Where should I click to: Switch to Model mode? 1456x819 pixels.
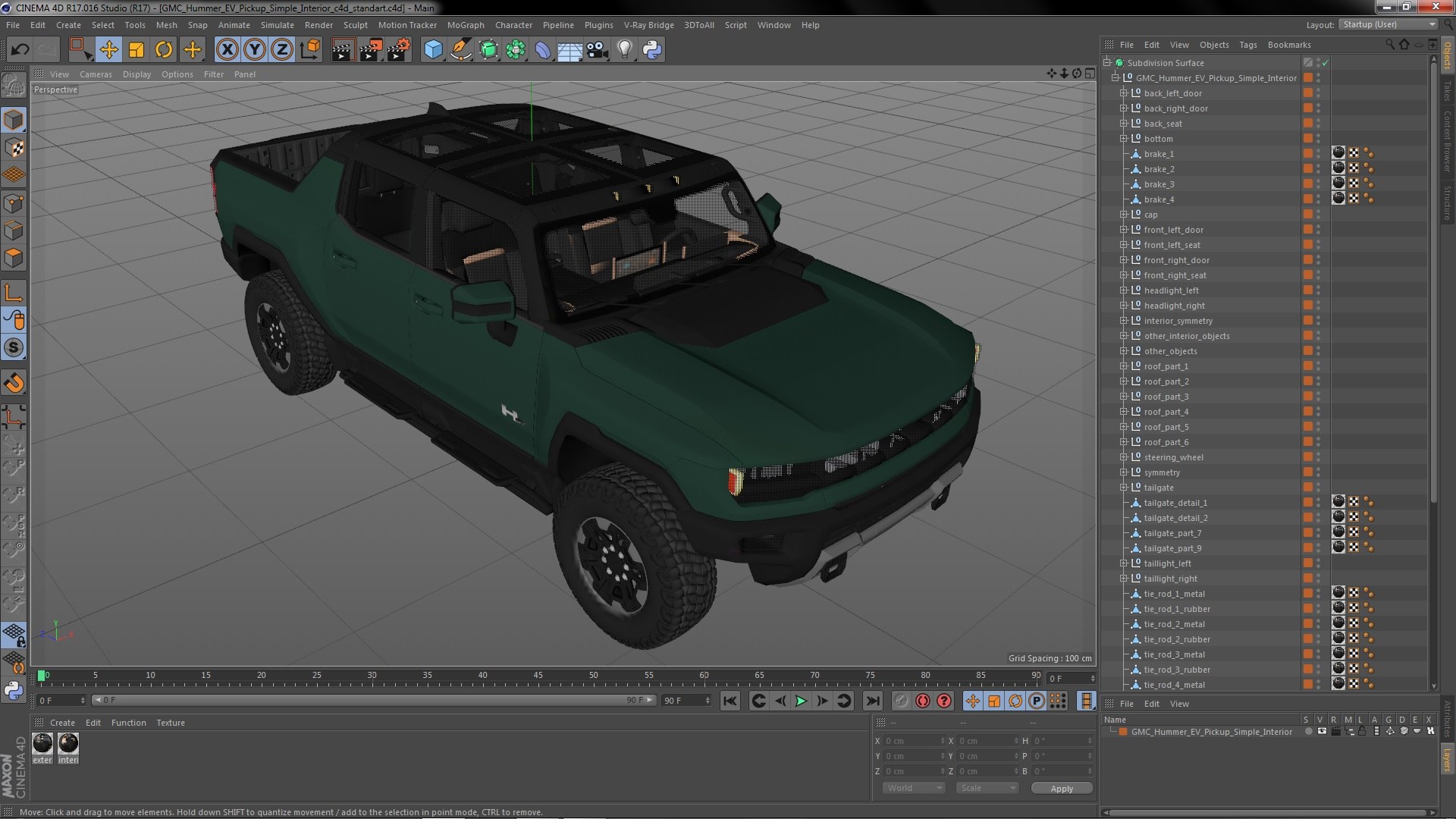14,120
